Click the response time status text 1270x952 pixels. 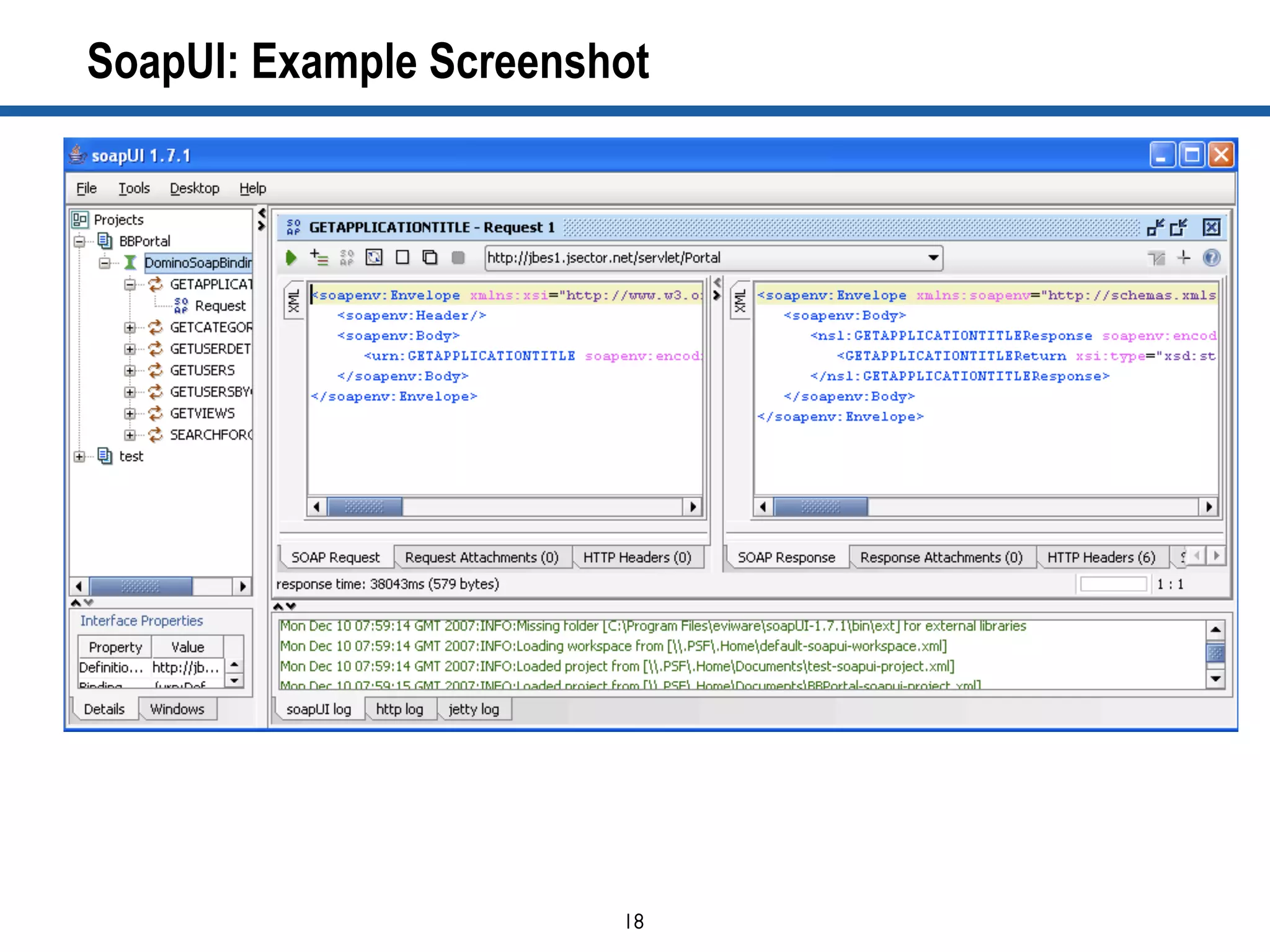click(x=388, y=584)
